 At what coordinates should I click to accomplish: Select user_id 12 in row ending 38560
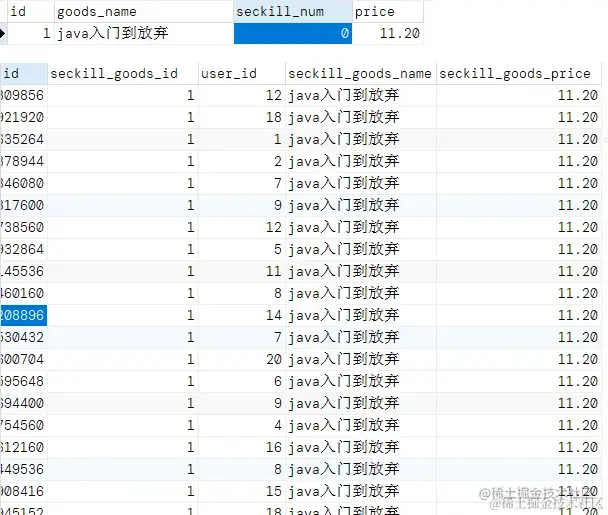(x=242, y=228)
